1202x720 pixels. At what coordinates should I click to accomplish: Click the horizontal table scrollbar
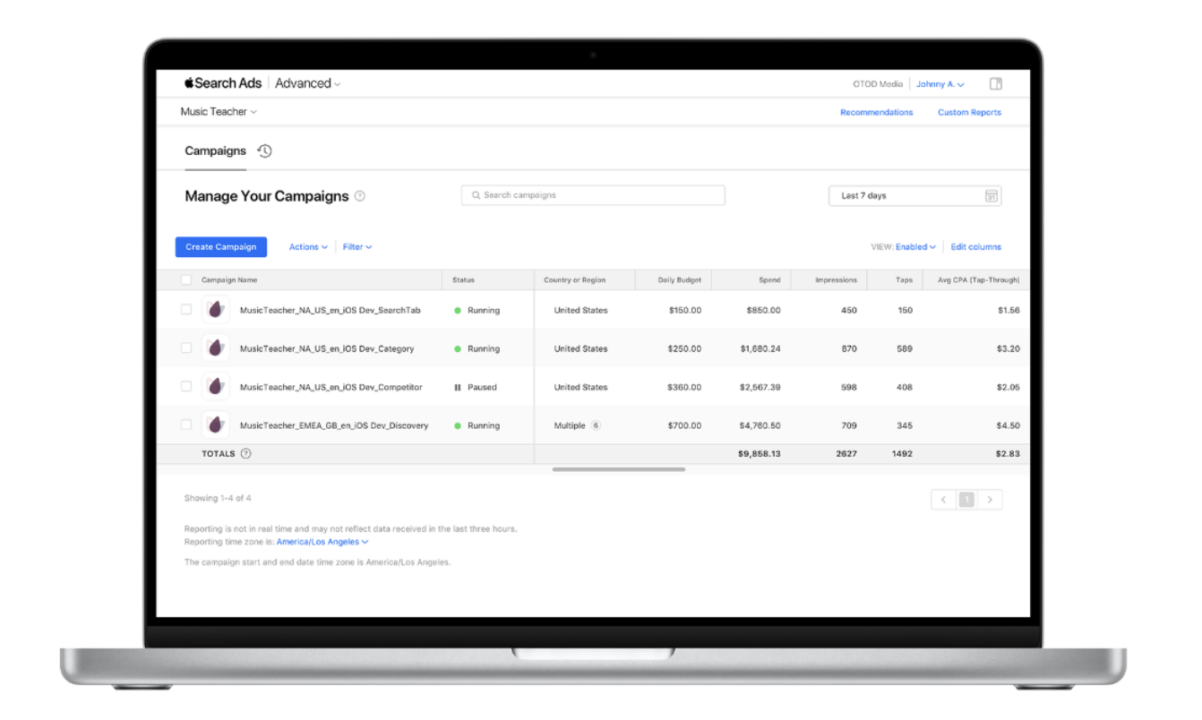(619, 469)
